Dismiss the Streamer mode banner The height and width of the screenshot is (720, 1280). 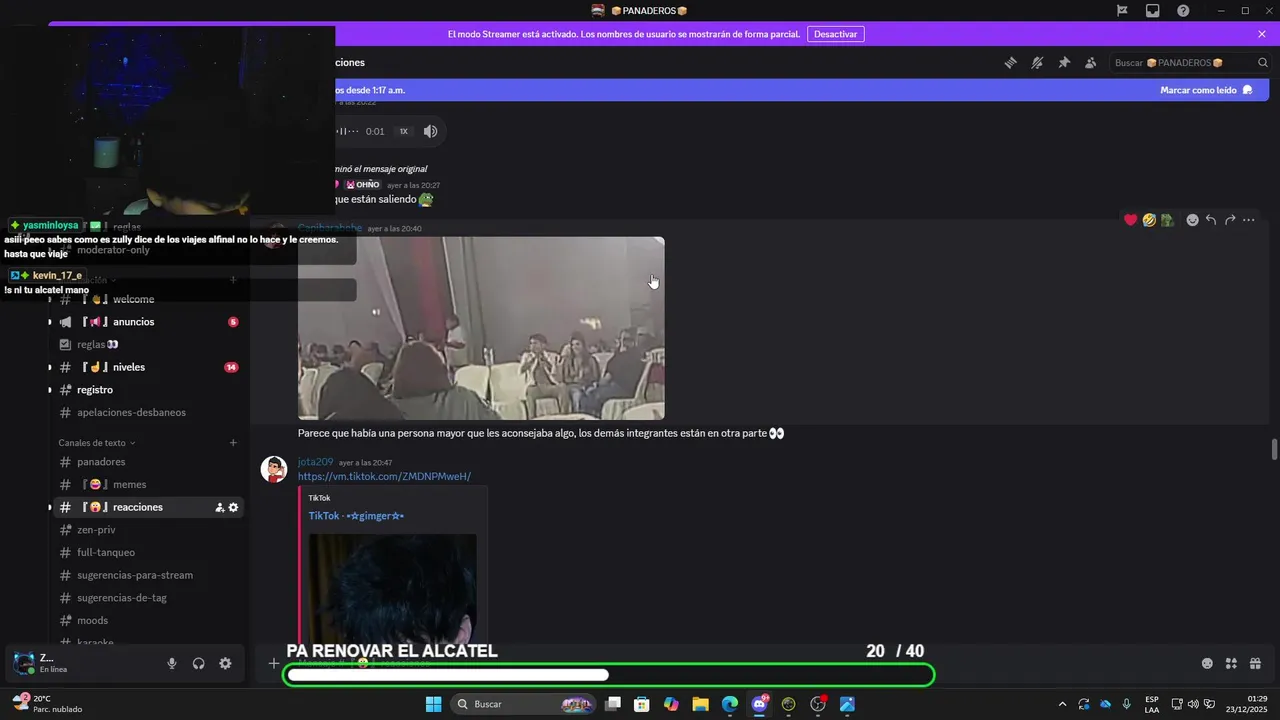(x=1262, y=34)
